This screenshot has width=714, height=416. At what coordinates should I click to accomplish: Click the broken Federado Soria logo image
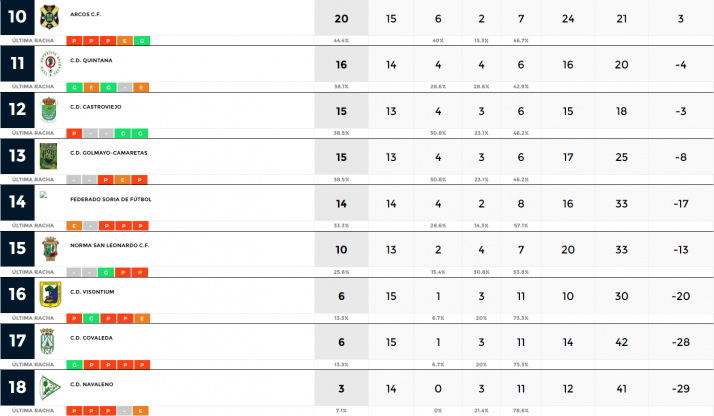(x=44, y=195)
